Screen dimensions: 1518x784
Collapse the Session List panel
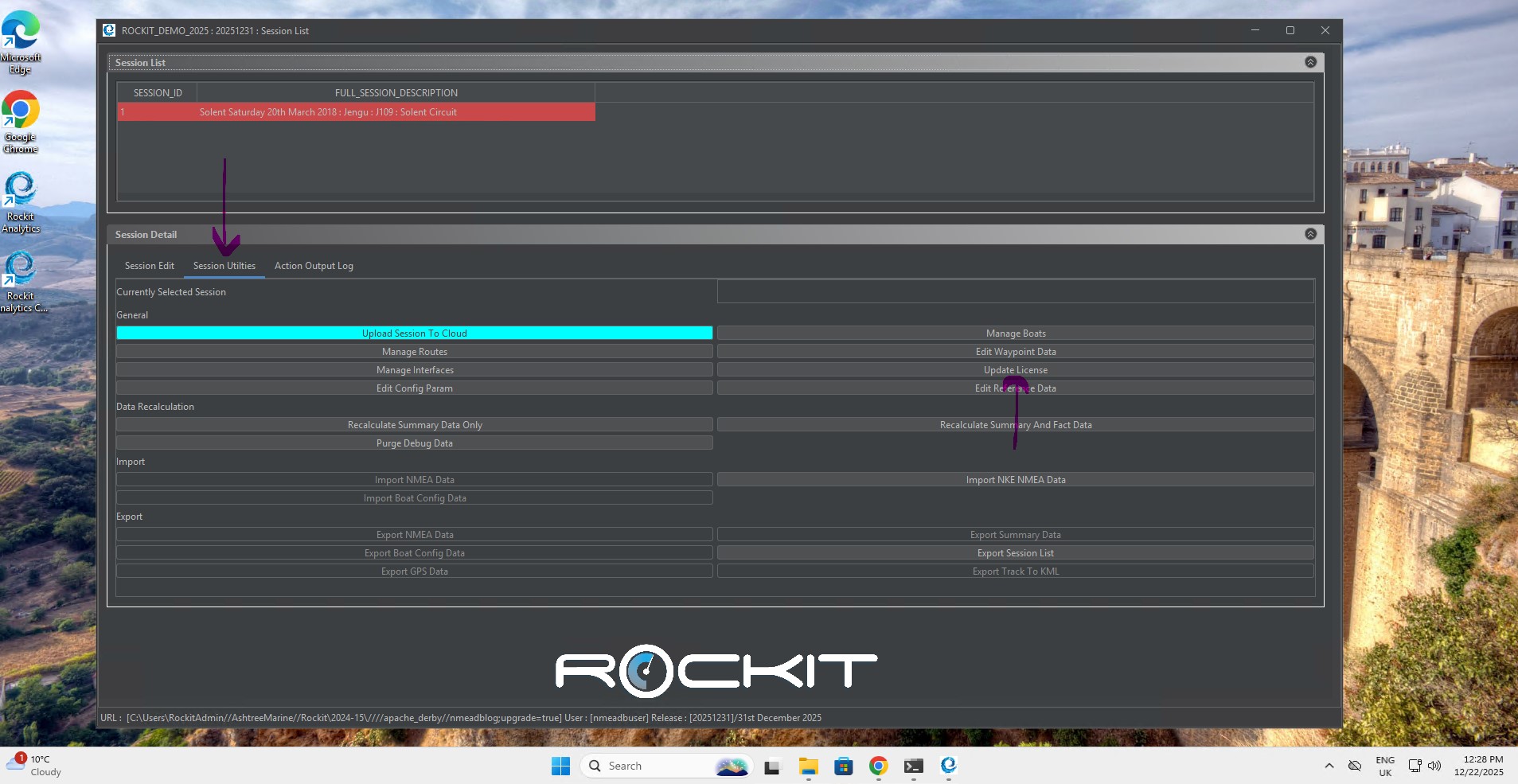point(1310,62)
